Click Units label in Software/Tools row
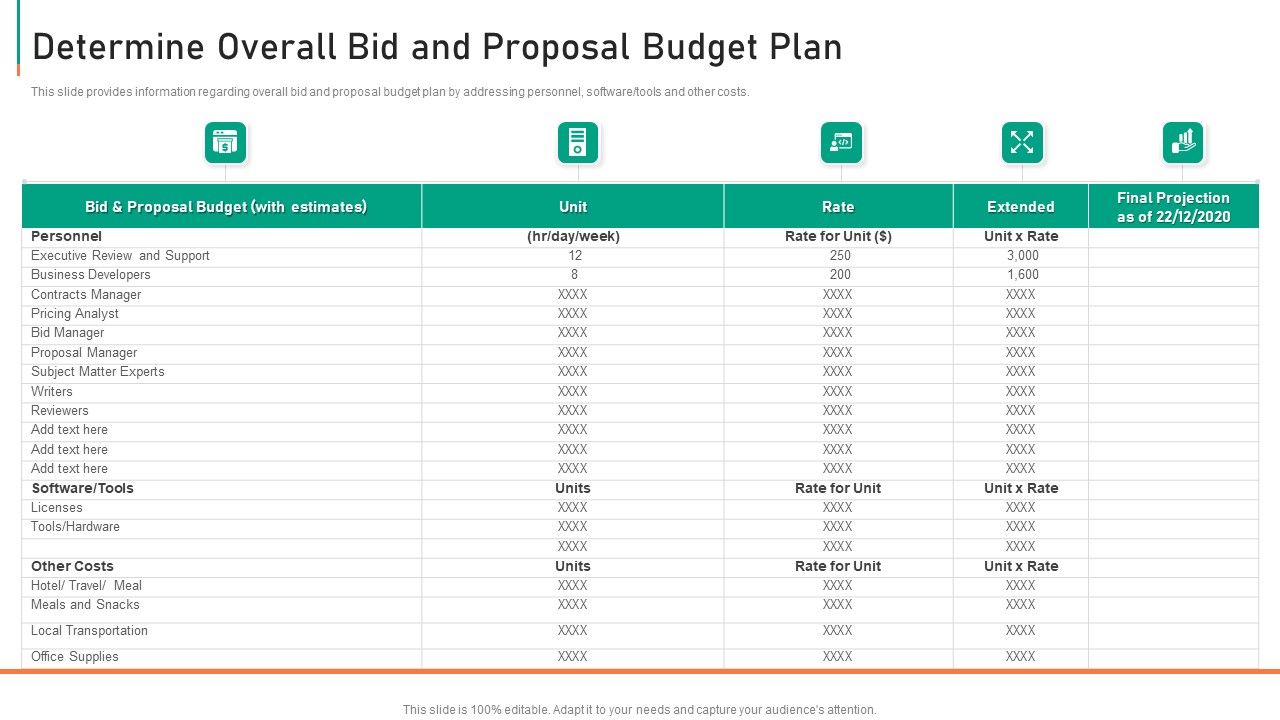This screenshot has height=720, width=1280. [x=573, y=489]
